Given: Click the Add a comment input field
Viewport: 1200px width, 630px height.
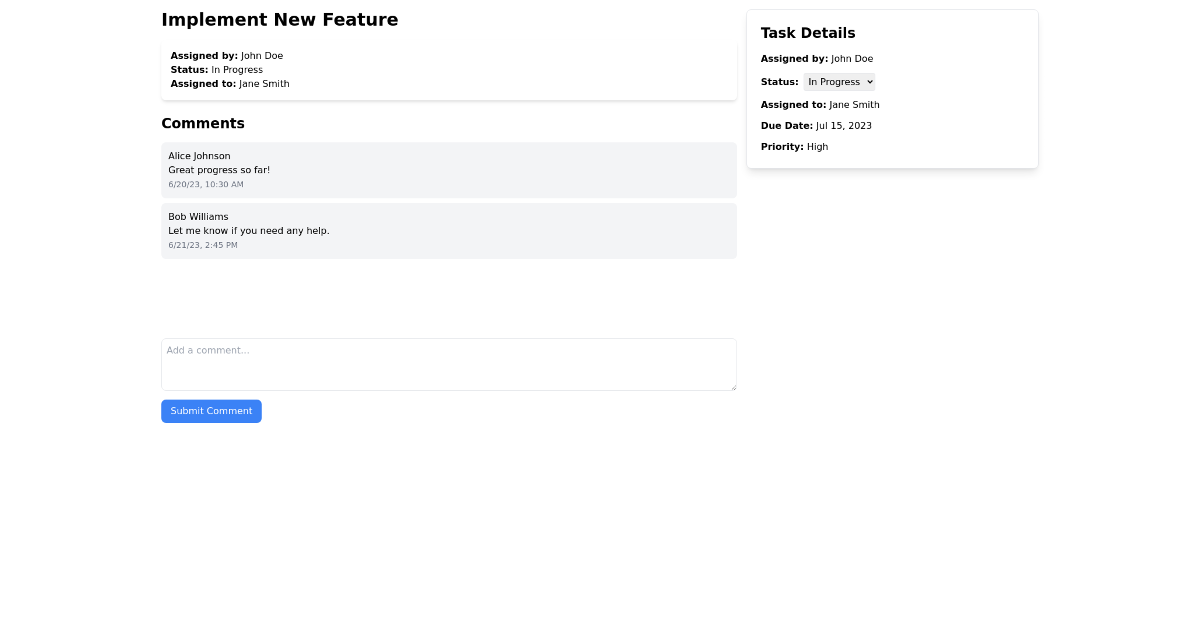Looking at the screenshot, I should pos(448,364).
